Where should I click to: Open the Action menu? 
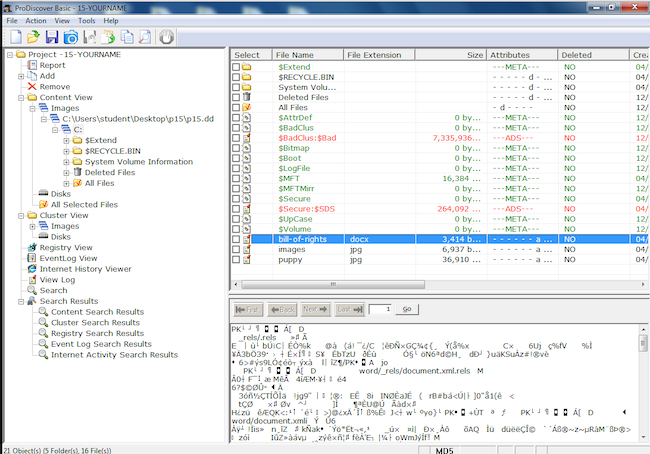[x=36, y=20]
